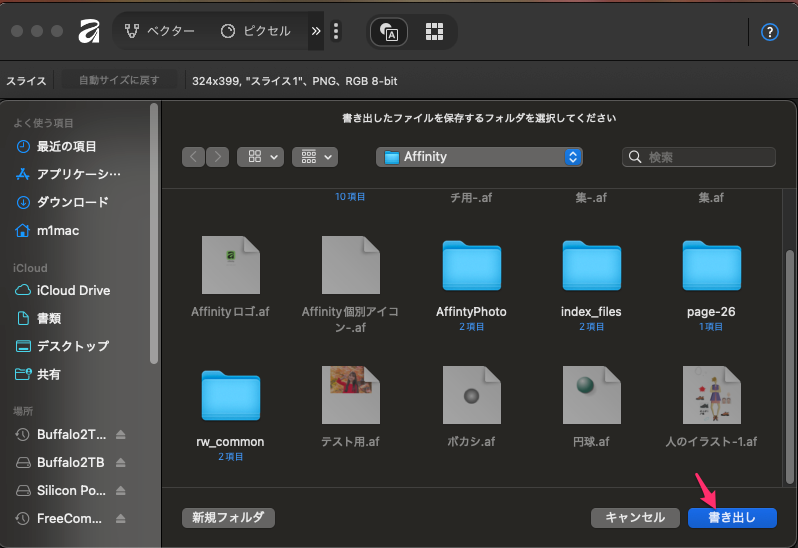The height and width of the screenshot is (548, 798).
Task: Toggle the shape-and-text mode button in toolbar
Action: (389, 32)
